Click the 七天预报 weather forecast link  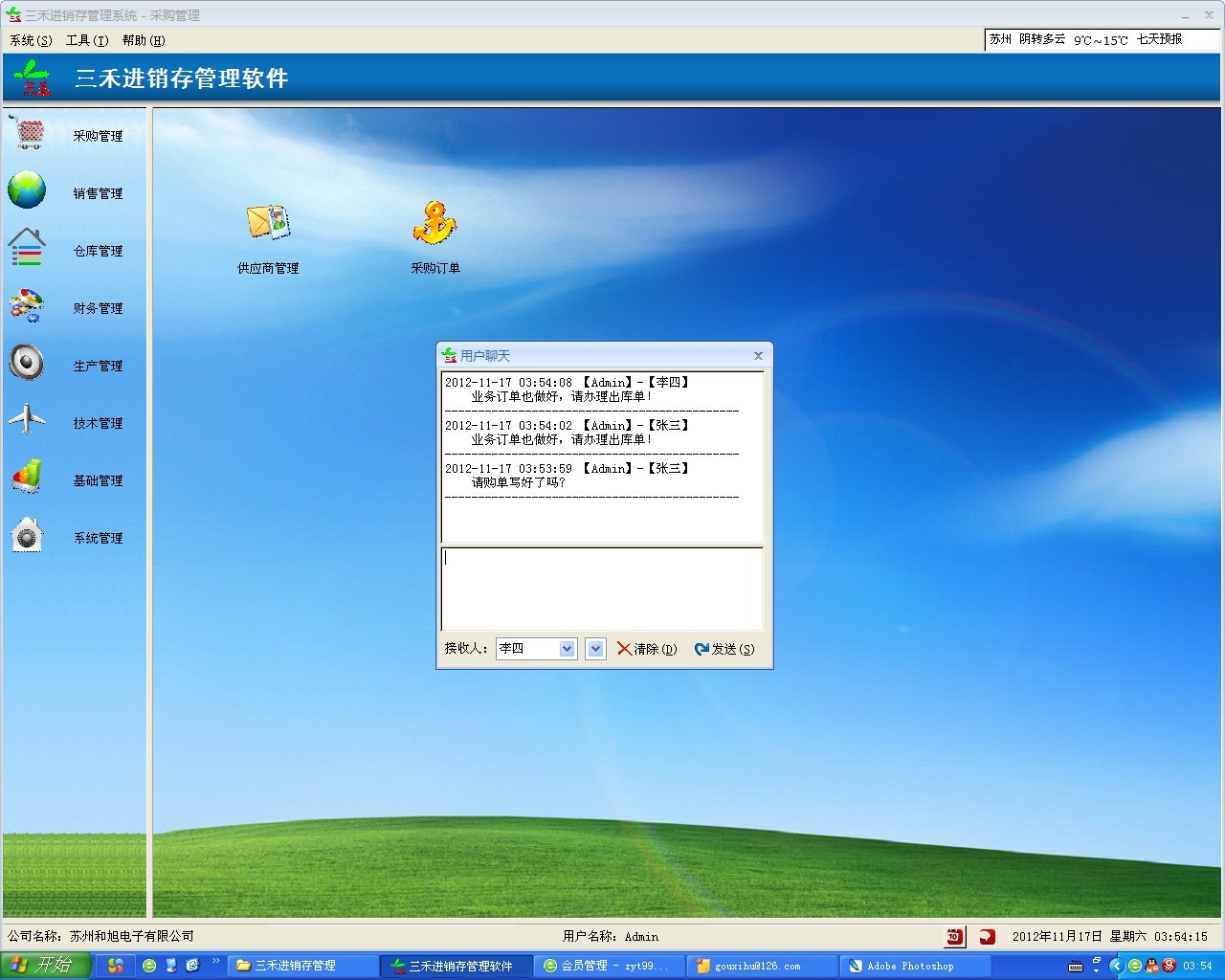[x=1159, y=39]
